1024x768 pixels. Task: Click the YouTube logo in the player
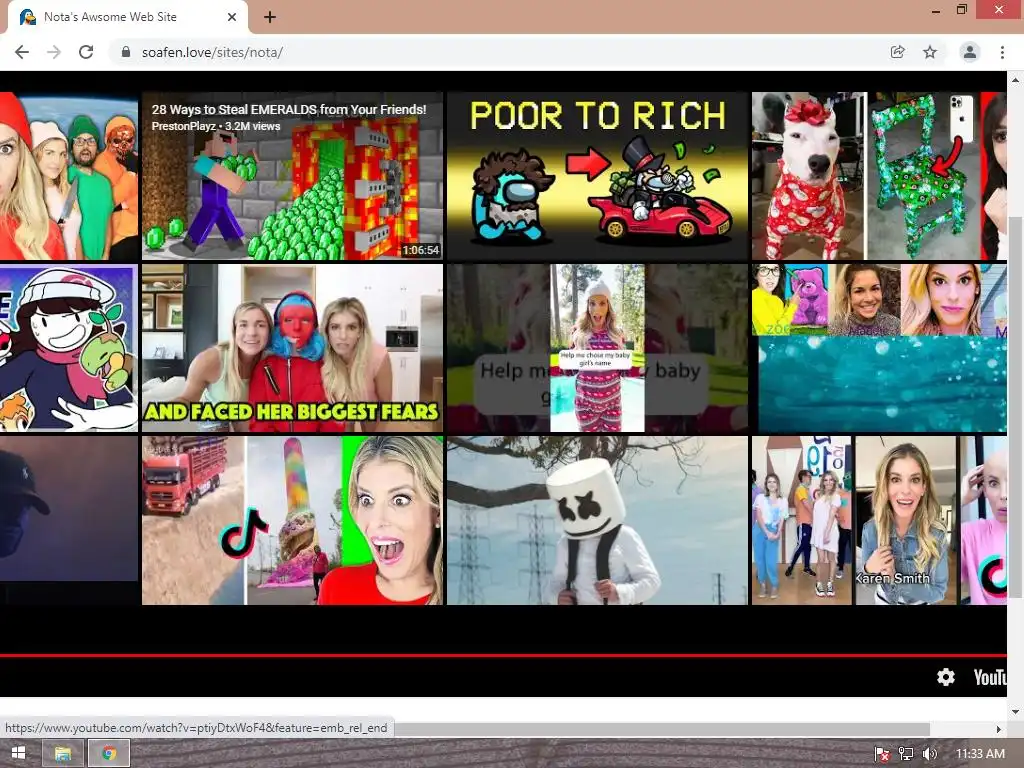990,677
